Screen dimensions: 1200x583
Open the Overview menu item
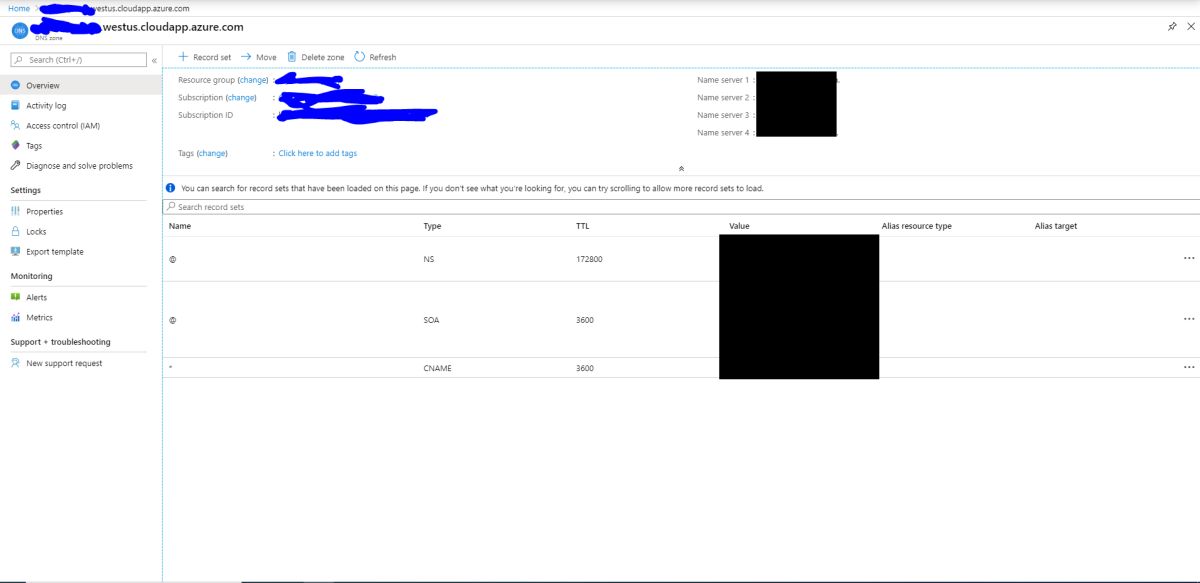[x=43, y=86]
